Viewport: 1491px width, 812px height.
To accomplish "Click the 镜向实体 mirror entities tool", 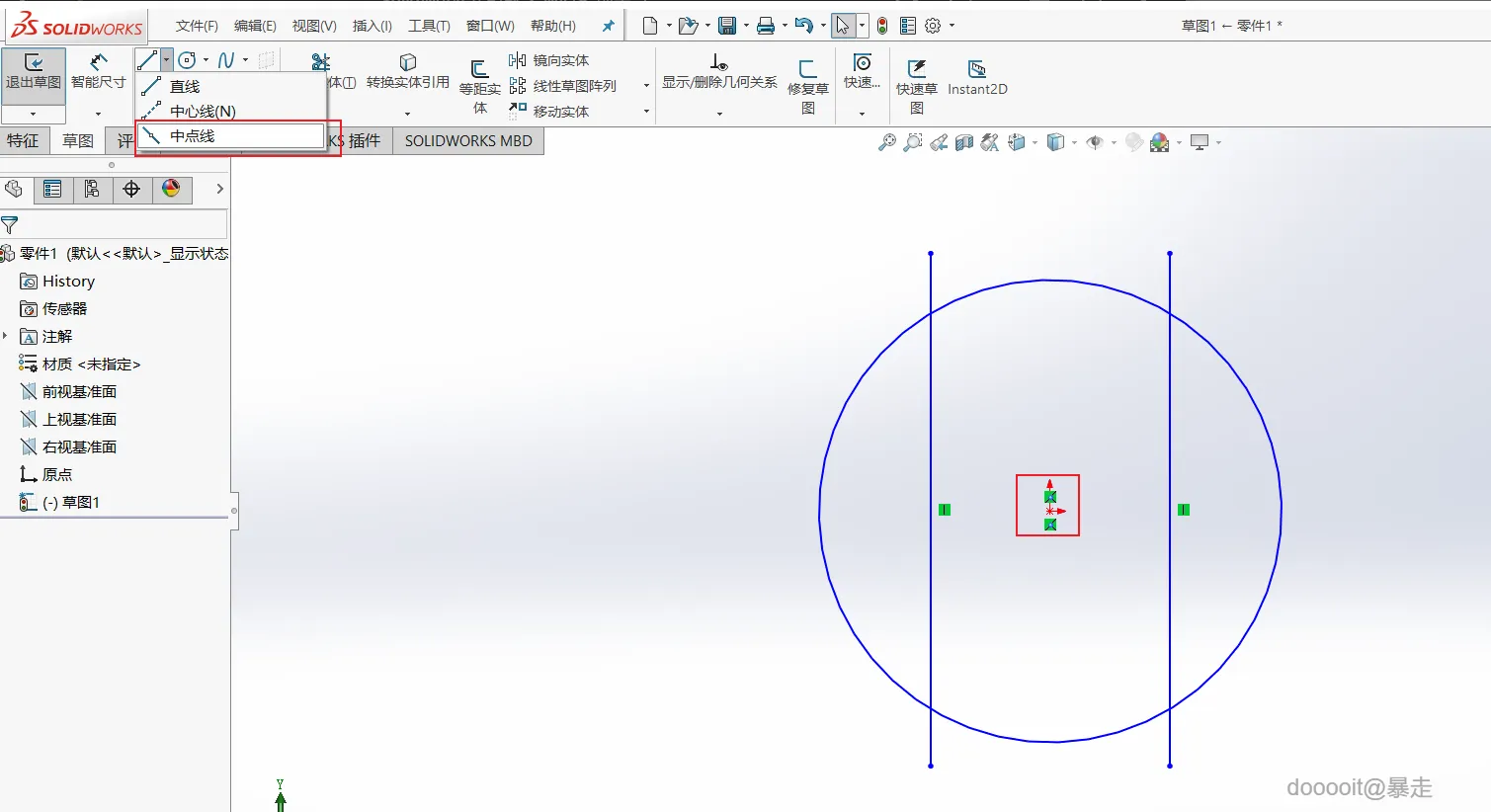I will tap(549, 60).
